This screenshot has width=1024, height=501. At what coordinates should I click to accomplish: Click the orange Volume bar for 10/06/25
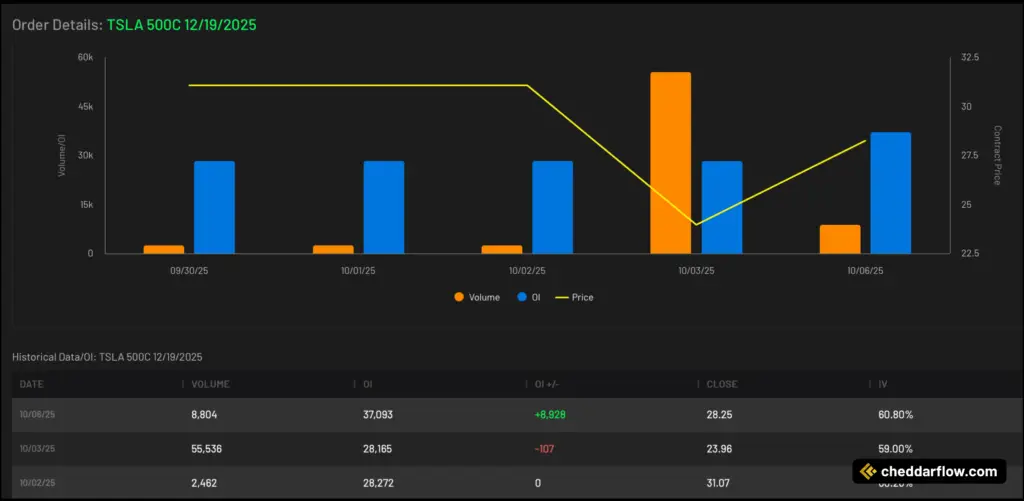840,239
